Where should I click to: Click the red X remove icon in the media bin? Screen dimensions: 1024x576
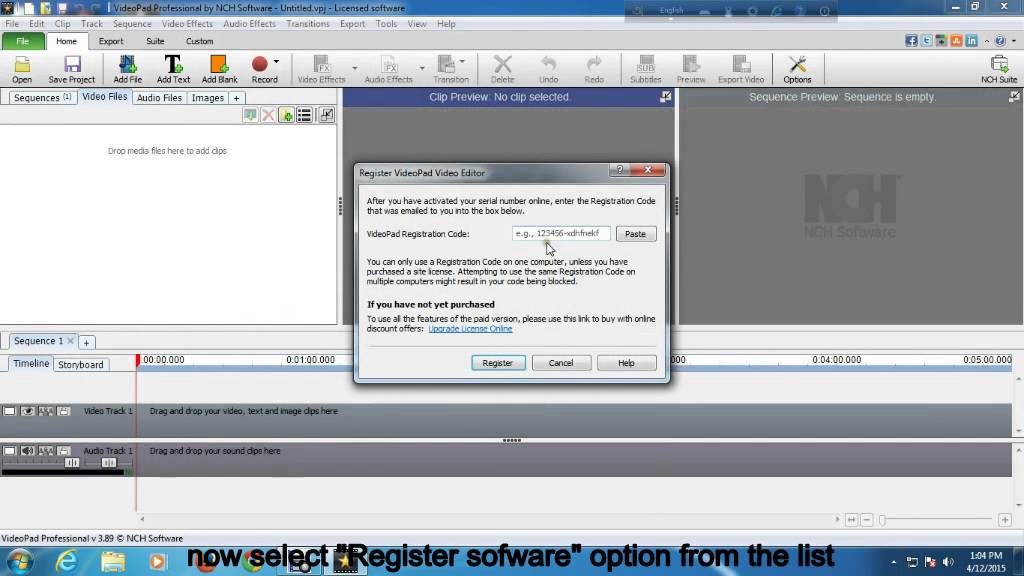click(x=268, y=116)
